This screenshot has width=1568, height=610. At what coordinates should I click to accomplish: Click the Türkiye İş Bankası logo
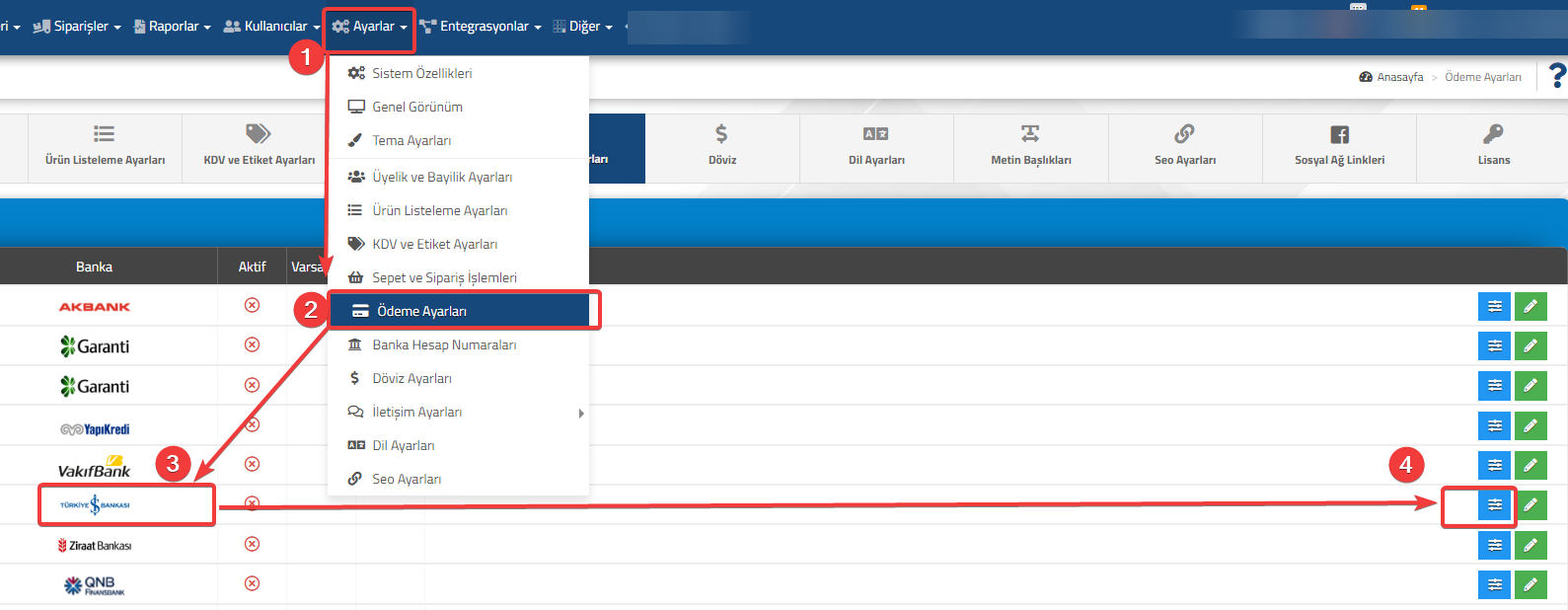point(95,505)
